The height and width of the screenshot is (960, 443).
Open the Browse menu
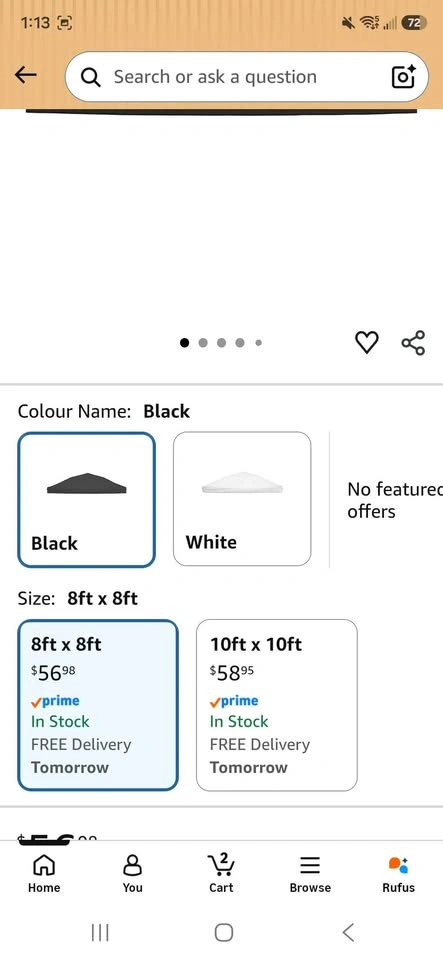click(x=310, y=874)
